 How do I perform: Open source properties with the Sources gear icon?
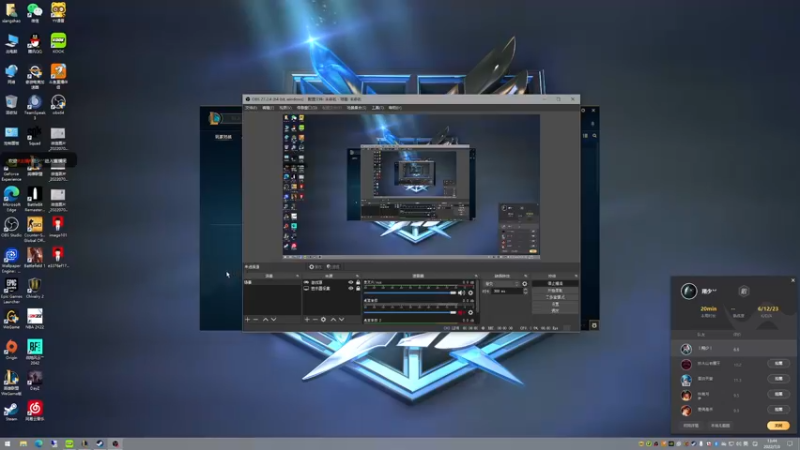323,319
